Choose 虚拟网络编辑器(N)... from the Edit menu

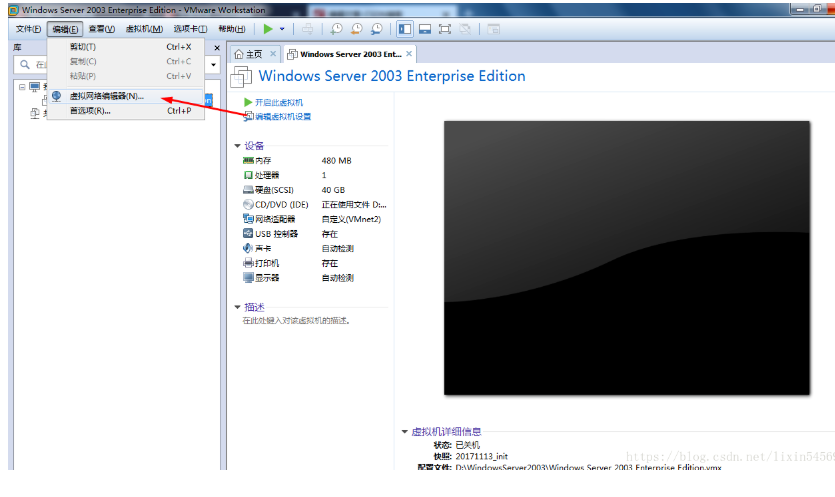click(126, 96)
